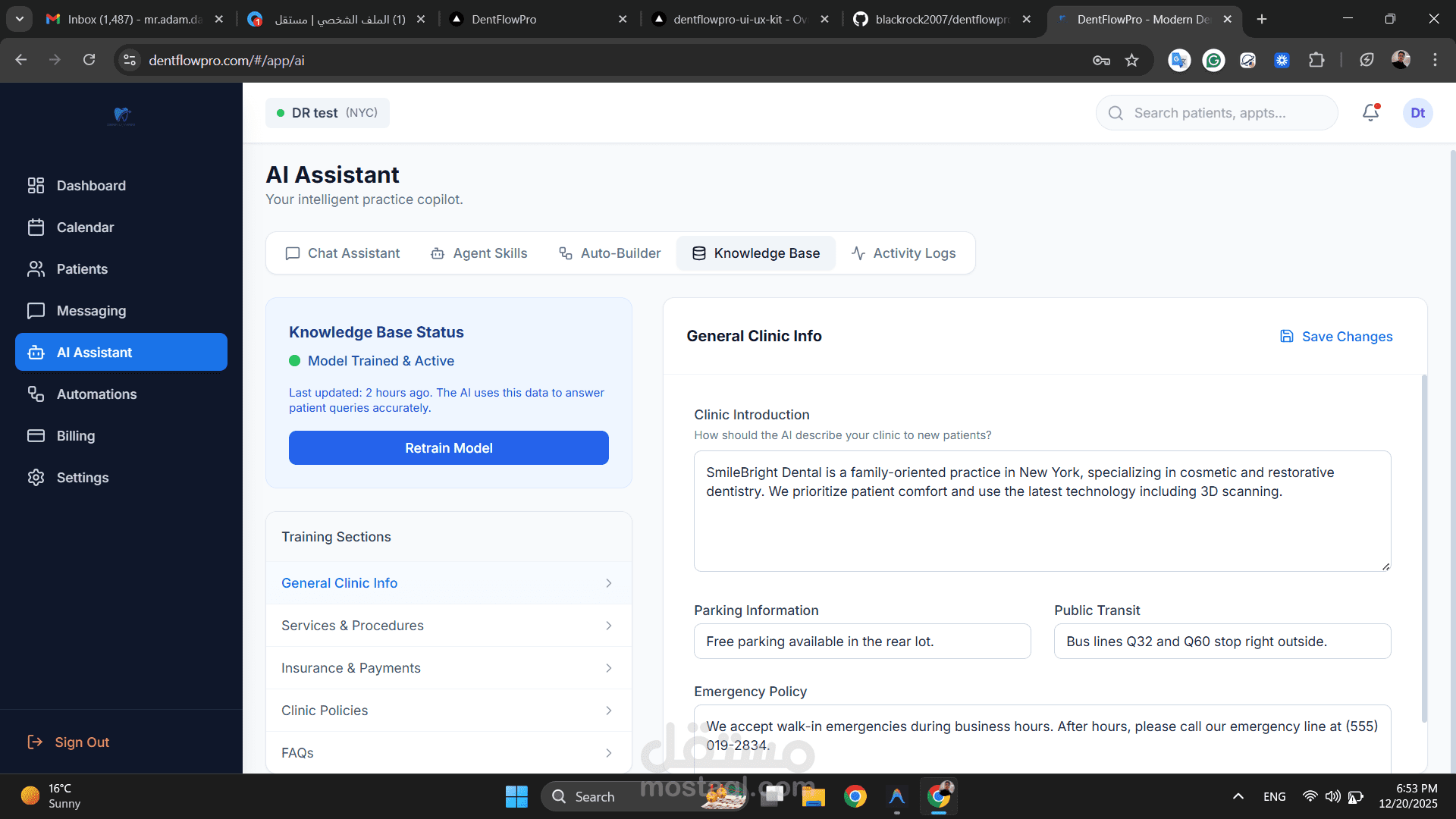Image resolution: width=1456 pixels, height=819 pixels.
Task: Open Messaging chat icon in sidebar
Action: [x=36, y=311]
